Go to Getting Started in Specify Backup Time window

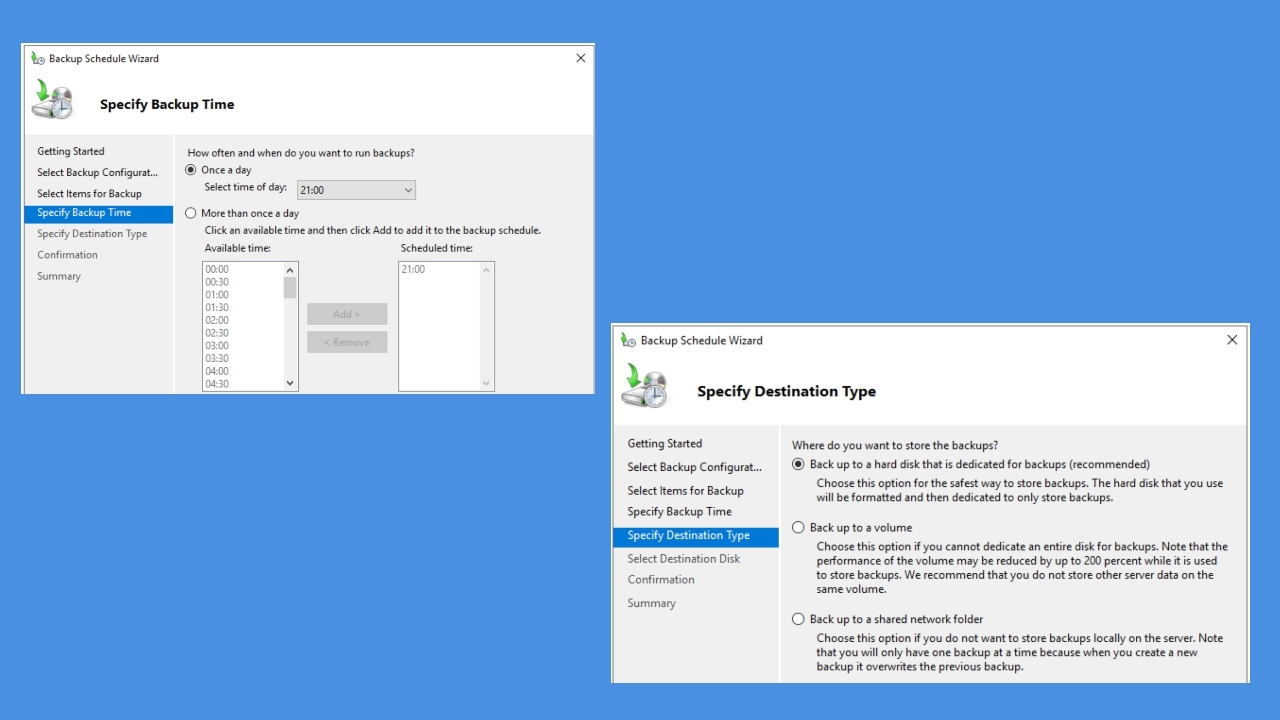coord(71,152)
